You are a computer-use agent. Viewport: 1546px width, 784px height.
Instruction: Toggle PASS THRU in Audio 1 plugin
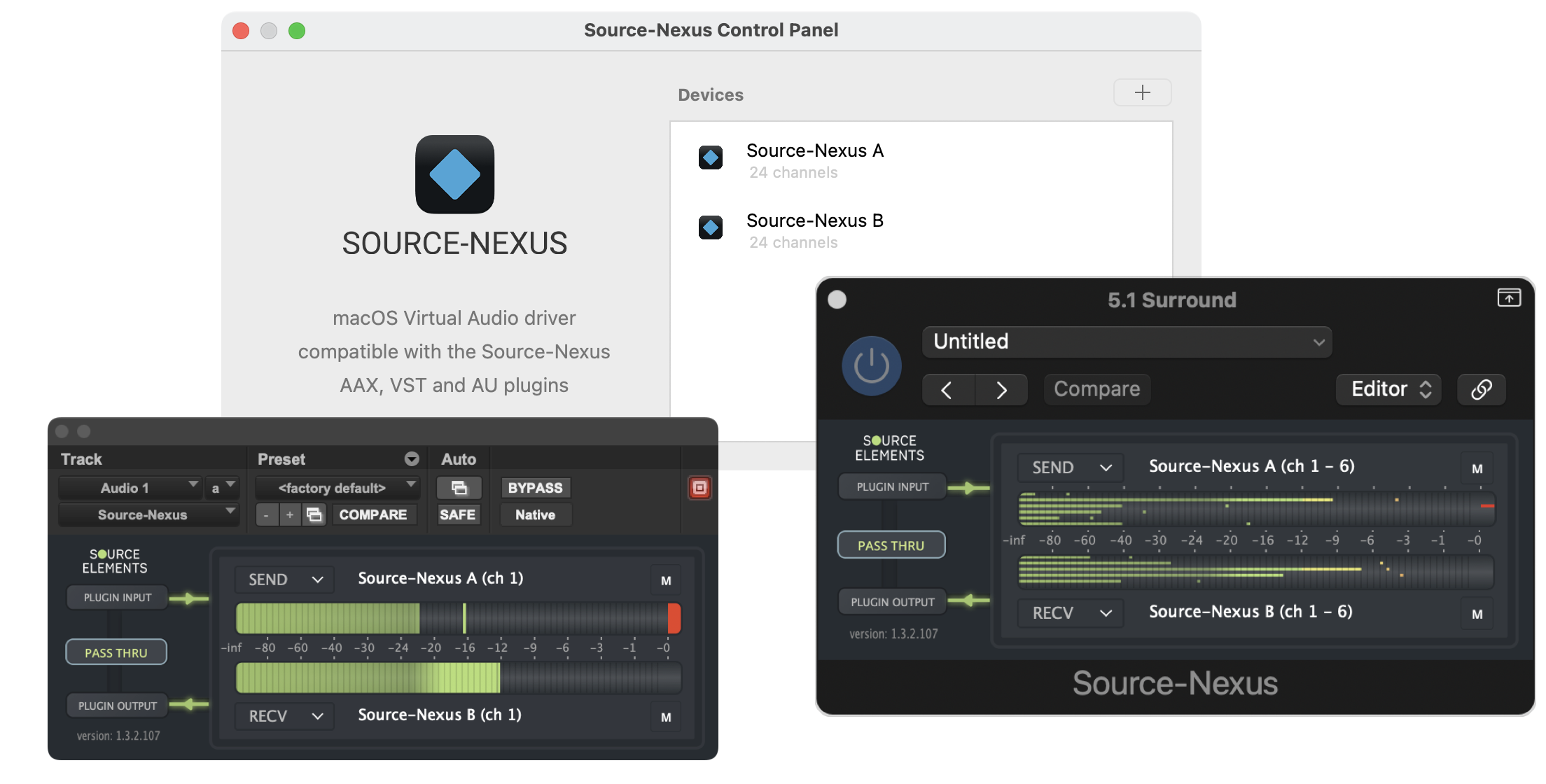pos(116,652)
